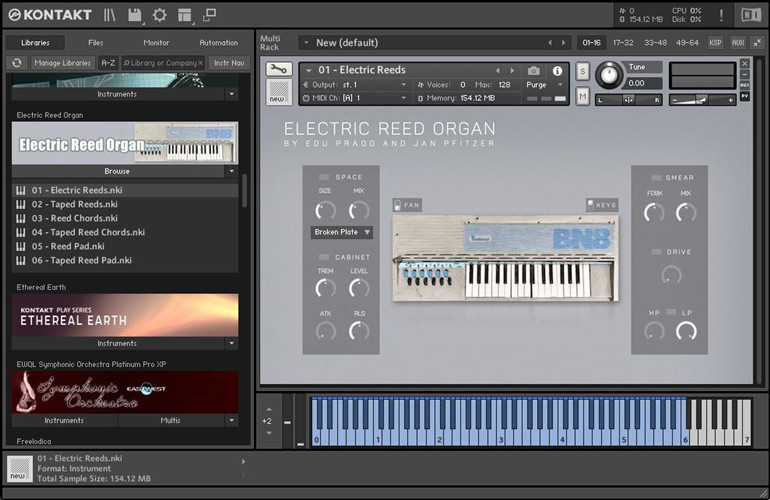Click Browse under Electric Reed Organ

(117, 171)
